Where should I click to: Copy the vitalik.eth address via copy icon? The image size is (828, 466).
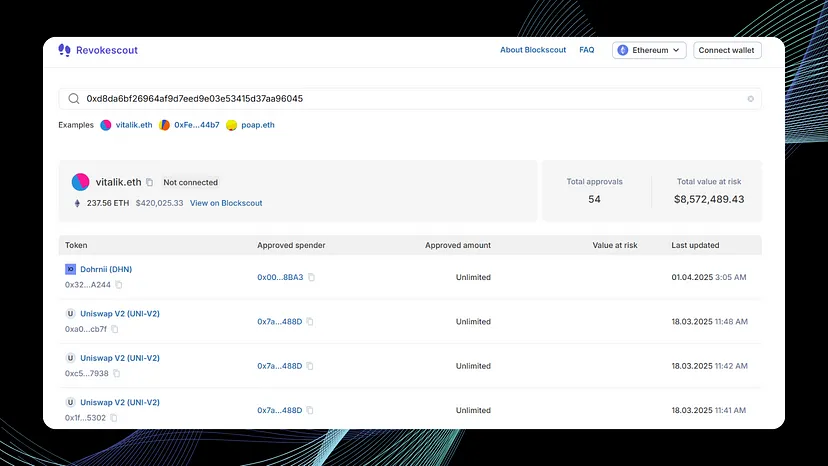149,182
